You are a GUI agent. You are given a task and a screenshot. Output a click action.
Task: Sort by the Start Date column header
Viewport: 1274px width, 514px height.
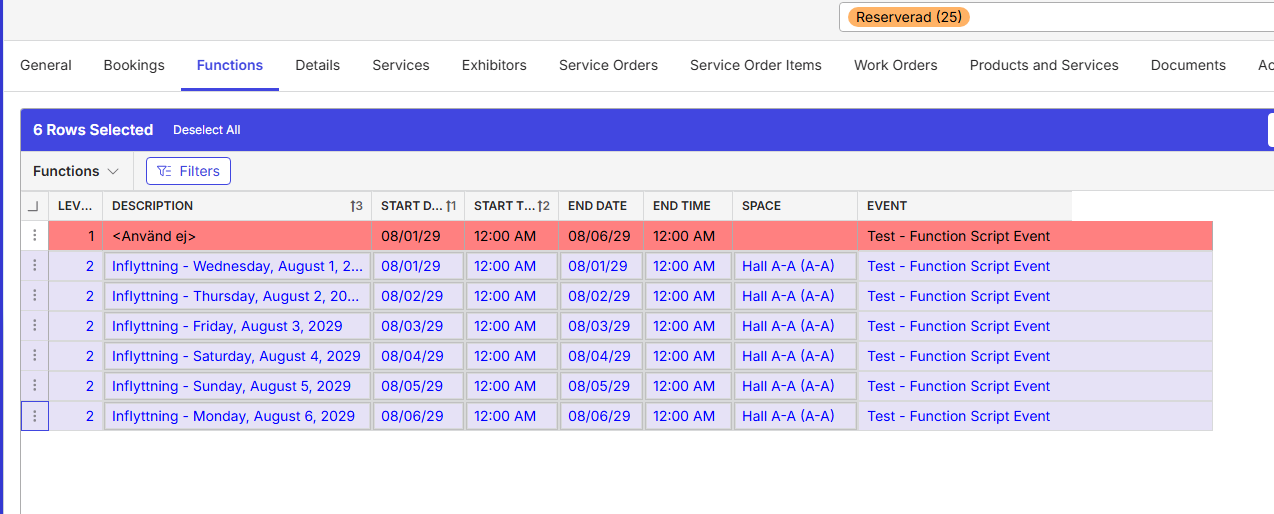418,206
